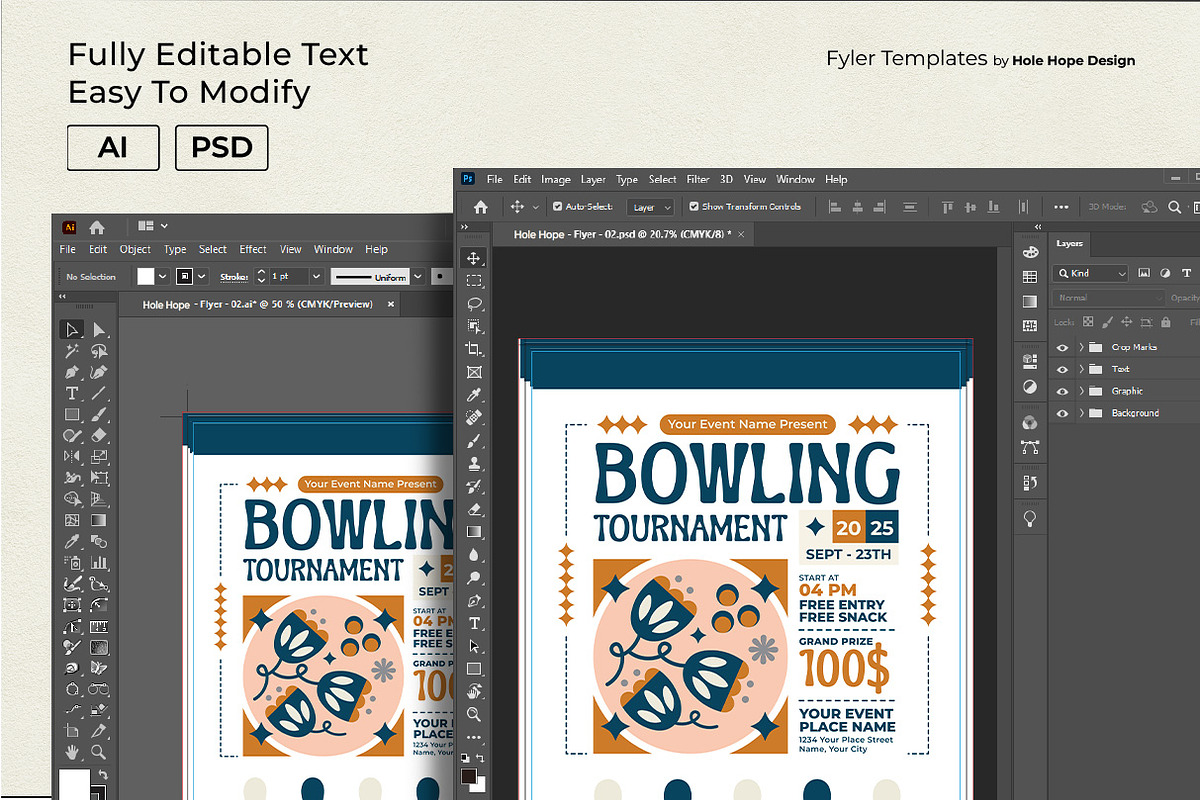
Task: Open Photoshop's 3D menu
Action: pyautogui.click(x=726, y=179)
